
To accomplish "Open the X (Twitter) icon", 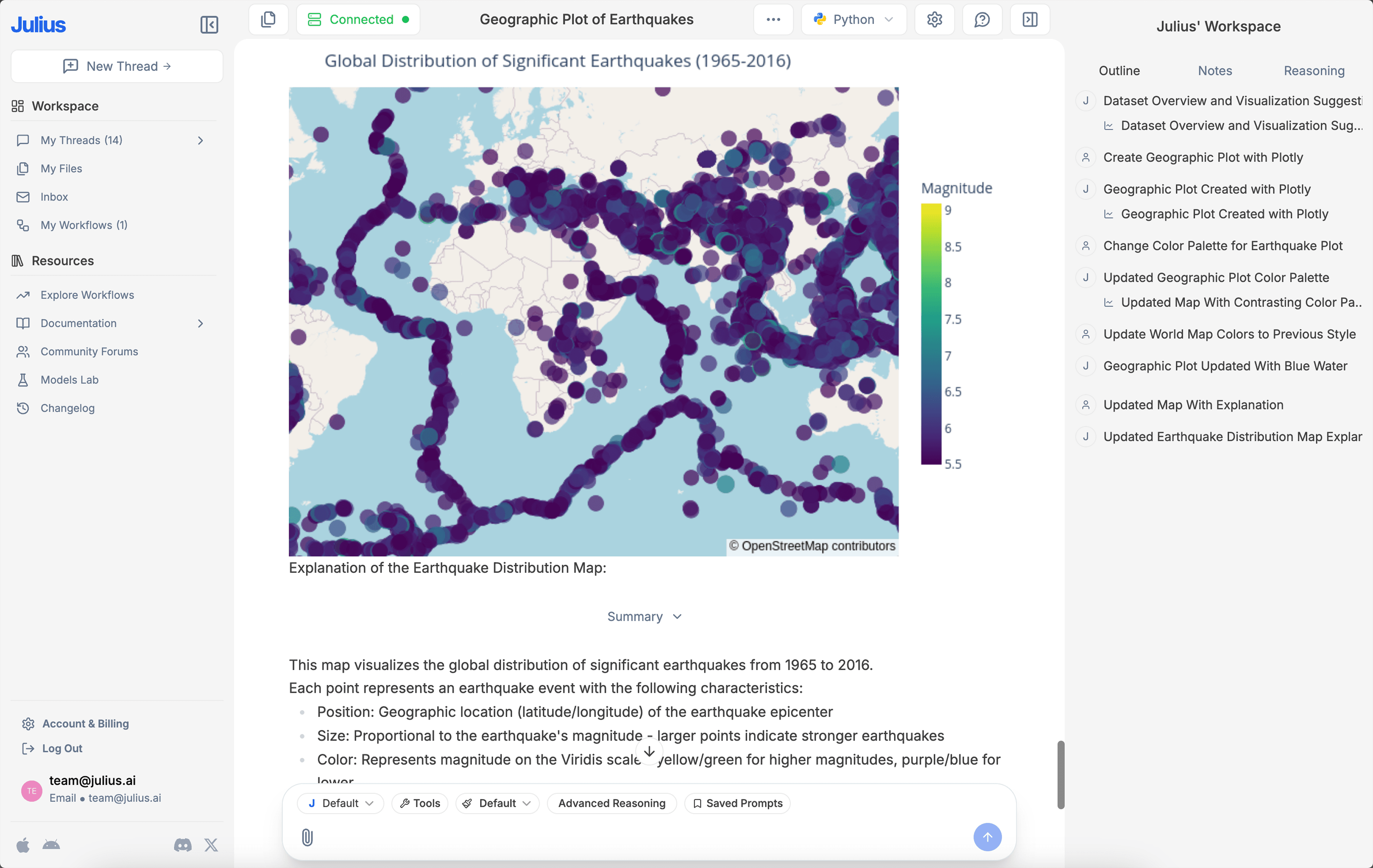I will 211,845.
